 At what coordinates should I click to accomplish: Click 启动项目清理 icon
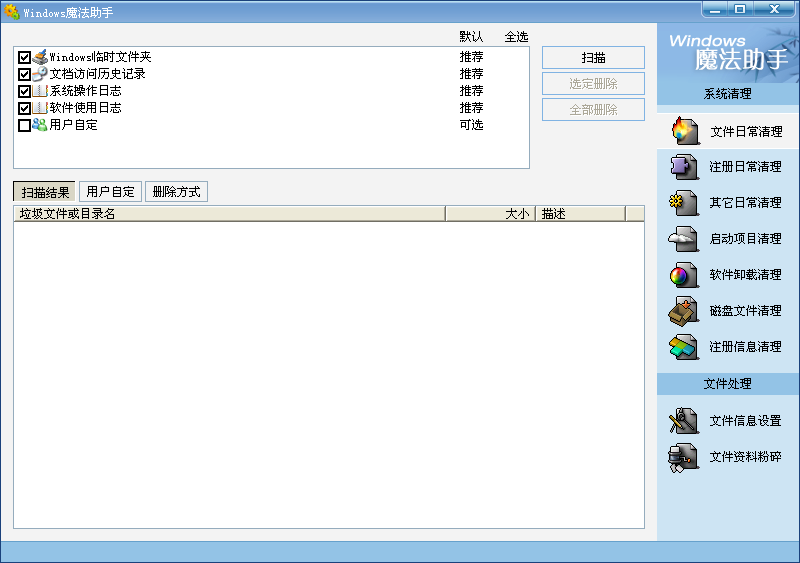pos(684,239)
